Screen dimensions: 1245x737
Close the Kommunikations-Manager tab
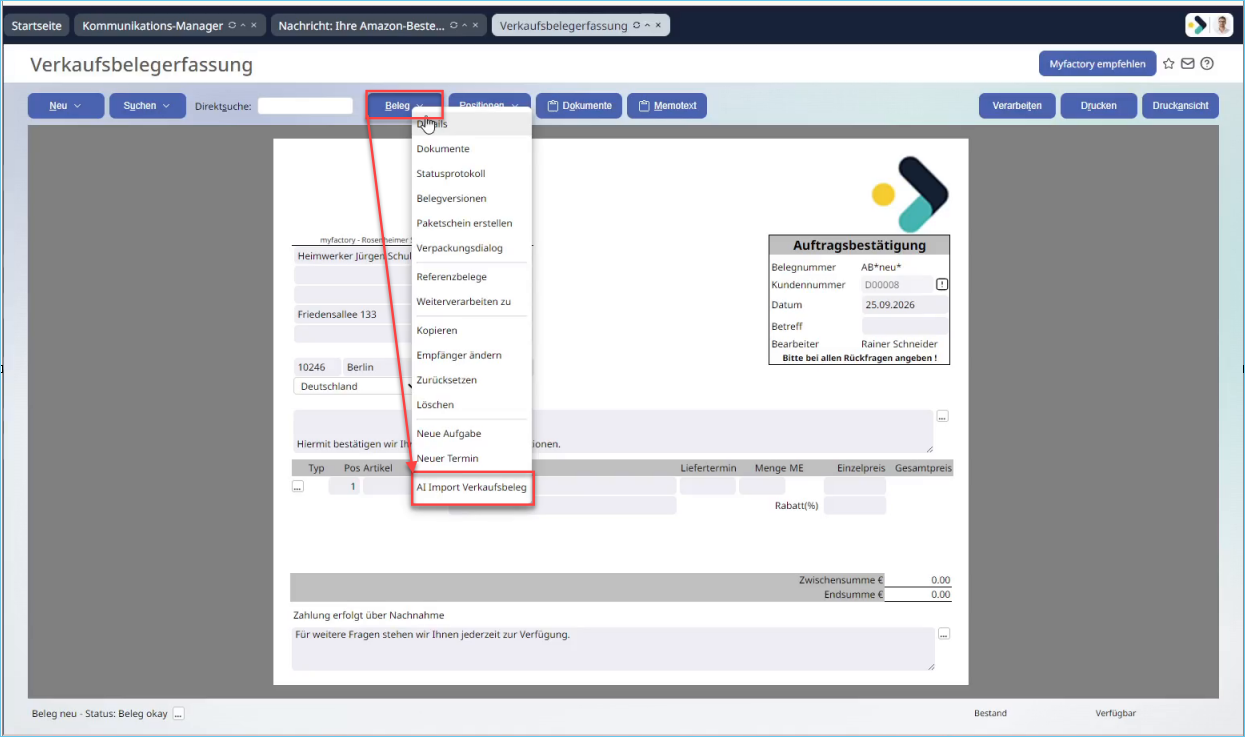pos(253,25)
